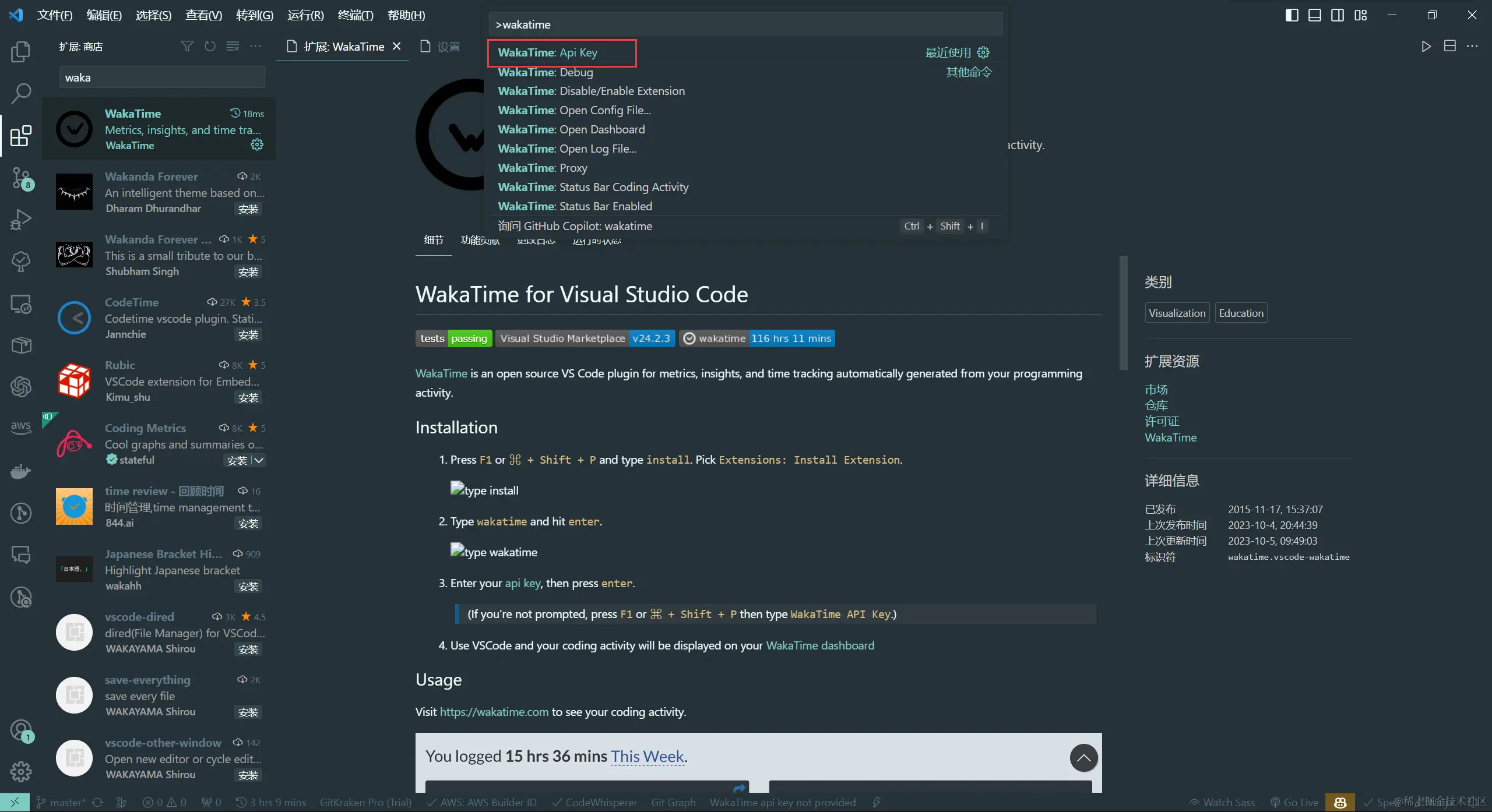Open Manage gear at bottom of activity bar
The height and width of the screenshot is (812, 1492).
[x=21, y=772]
